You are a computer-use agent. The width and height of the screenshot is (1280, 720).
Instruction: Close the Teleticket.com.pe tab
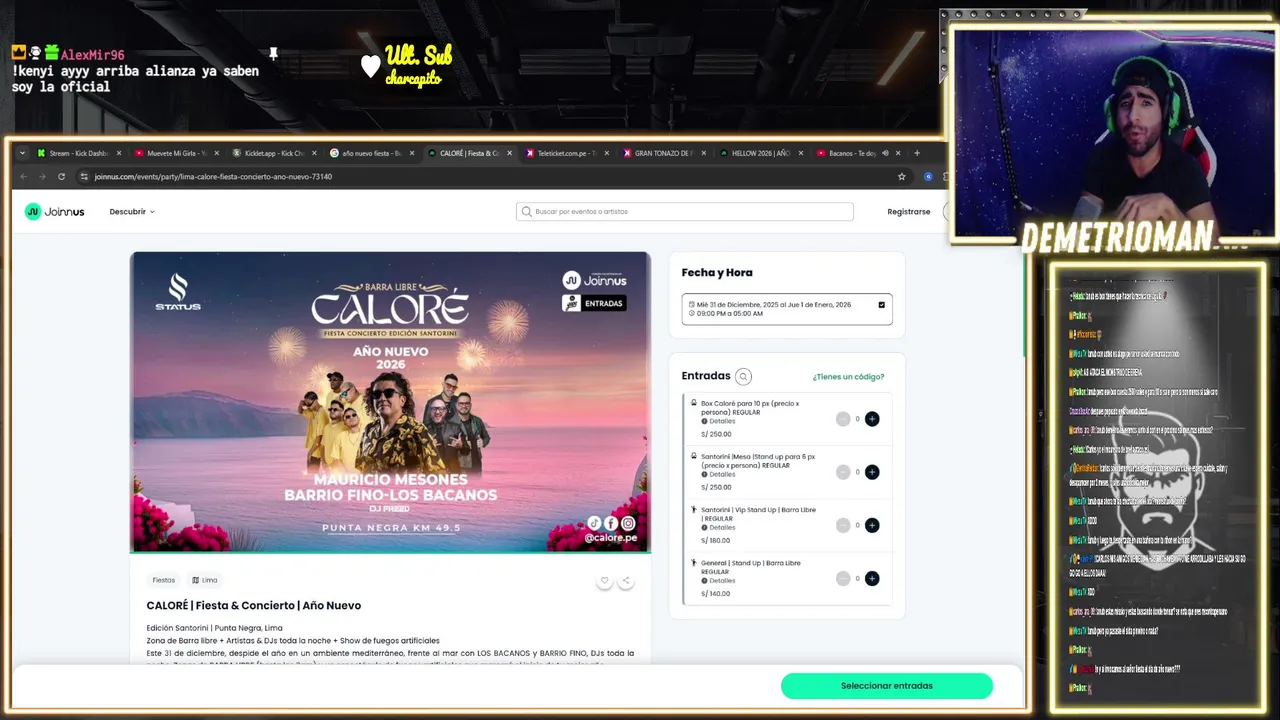(x=606, y=153)
